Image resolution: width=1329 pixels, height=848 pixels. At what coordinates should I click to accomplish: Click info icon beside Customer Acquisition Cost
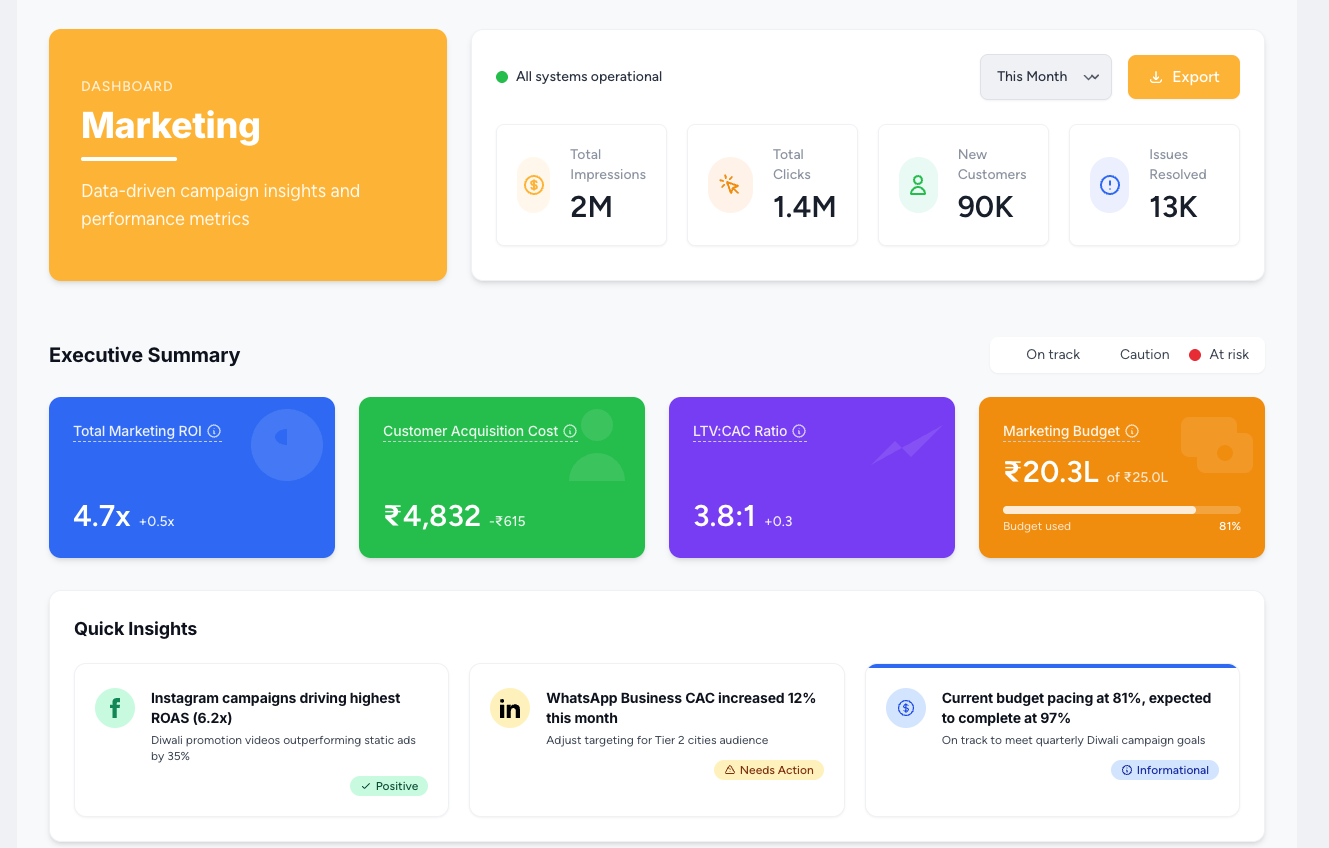[570, 431]
